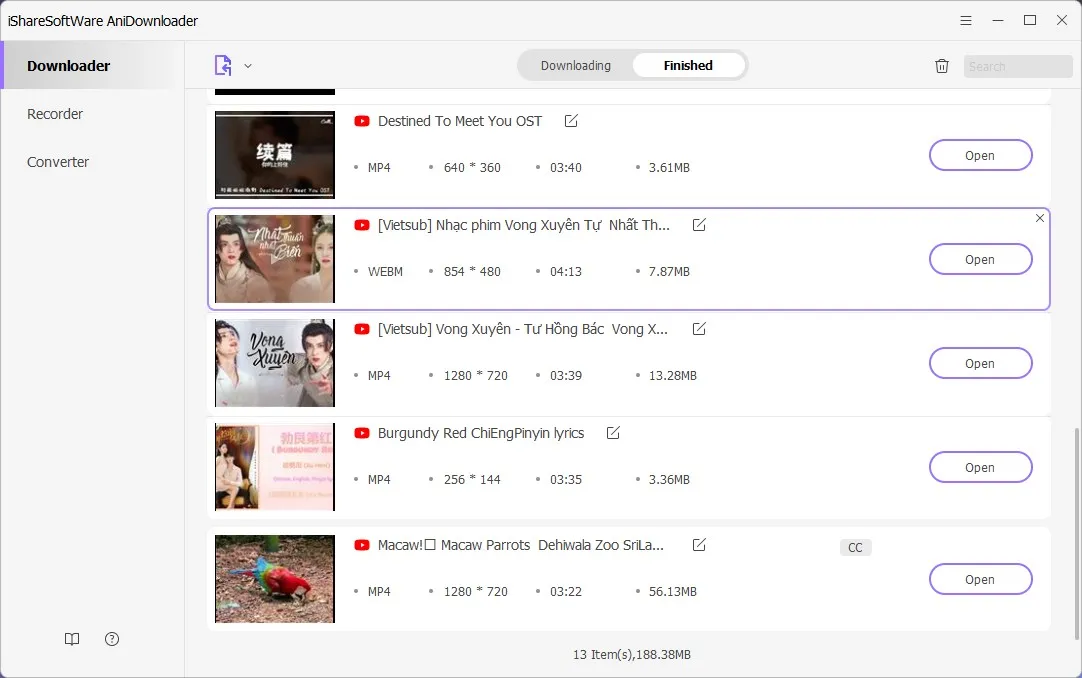Click the '03:22' duration of Macaw video
Viewport: 1082px width, 678px height.
(x=566, y=592)
